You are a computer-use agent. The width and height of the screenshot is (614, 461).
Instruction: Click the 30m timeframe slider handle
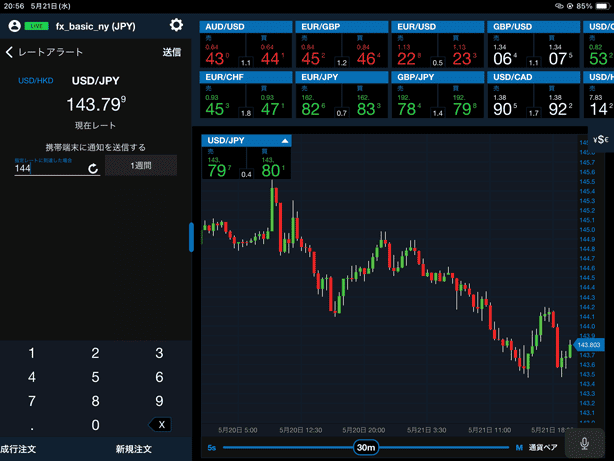(366, 447)
